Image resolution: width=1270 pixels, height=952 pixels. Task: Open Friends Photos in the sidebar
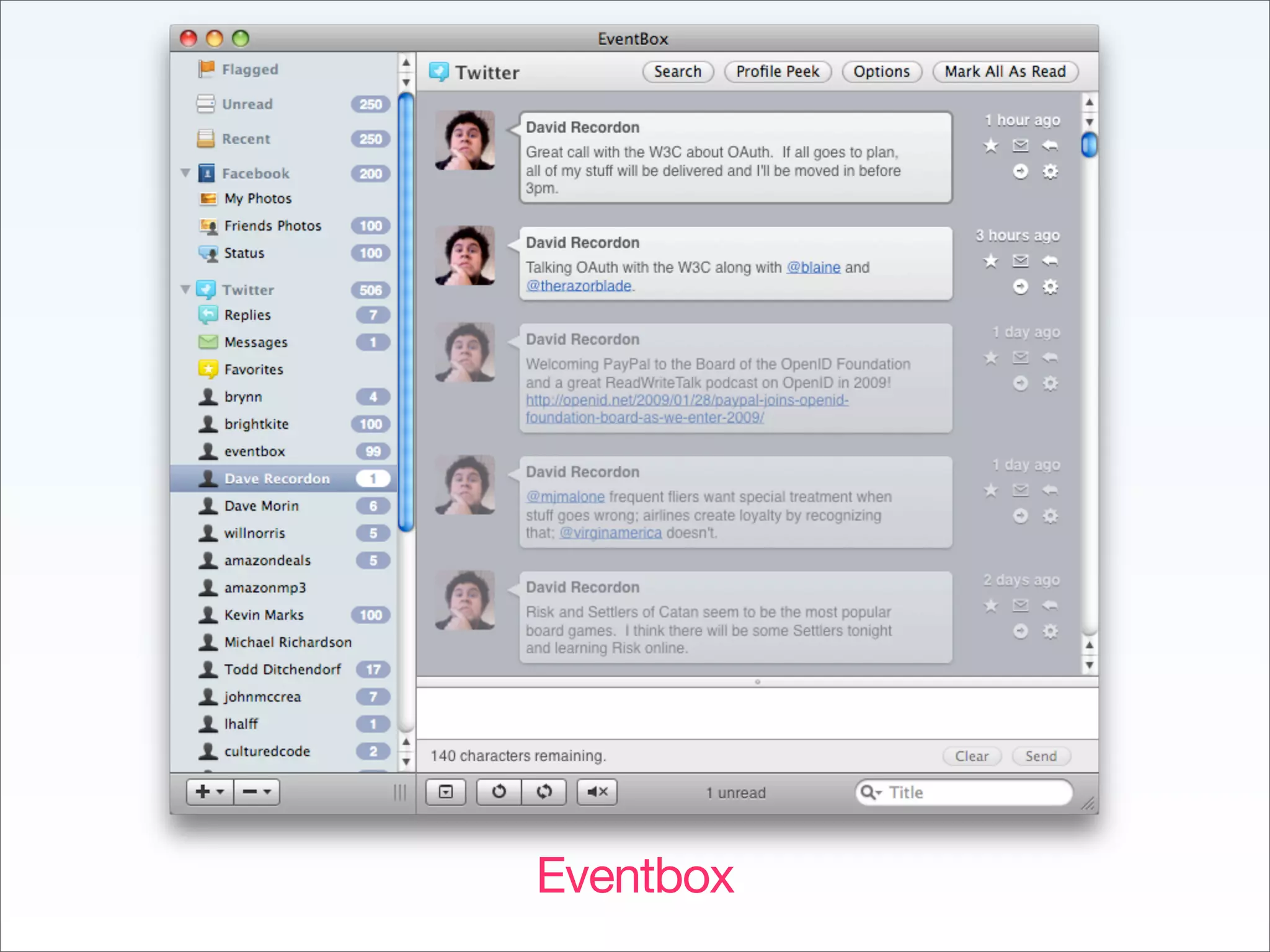(x=272, y=226)
